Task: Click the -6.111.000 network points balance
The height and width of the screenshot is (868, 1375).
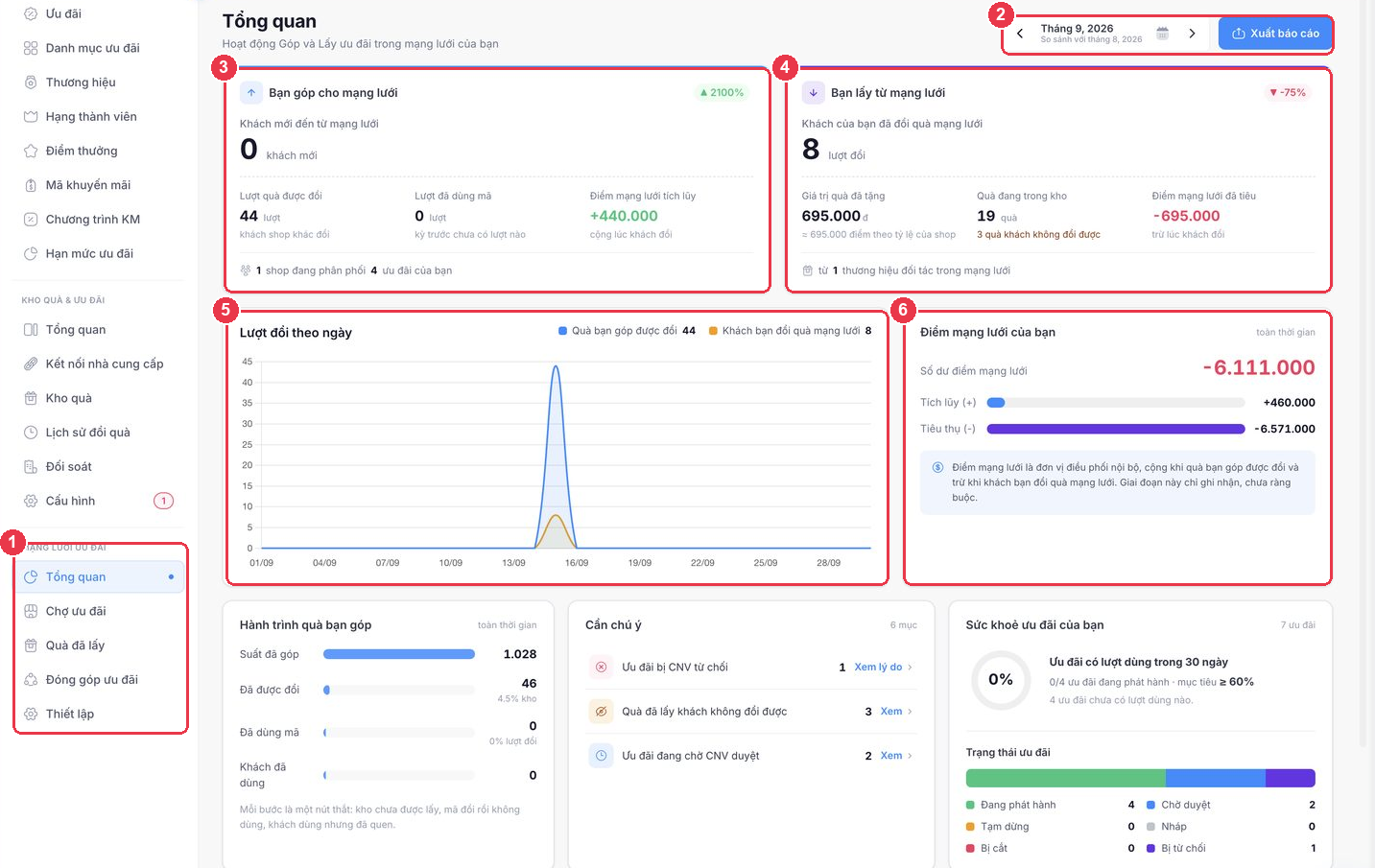Action: click(x=1259, y=367)
